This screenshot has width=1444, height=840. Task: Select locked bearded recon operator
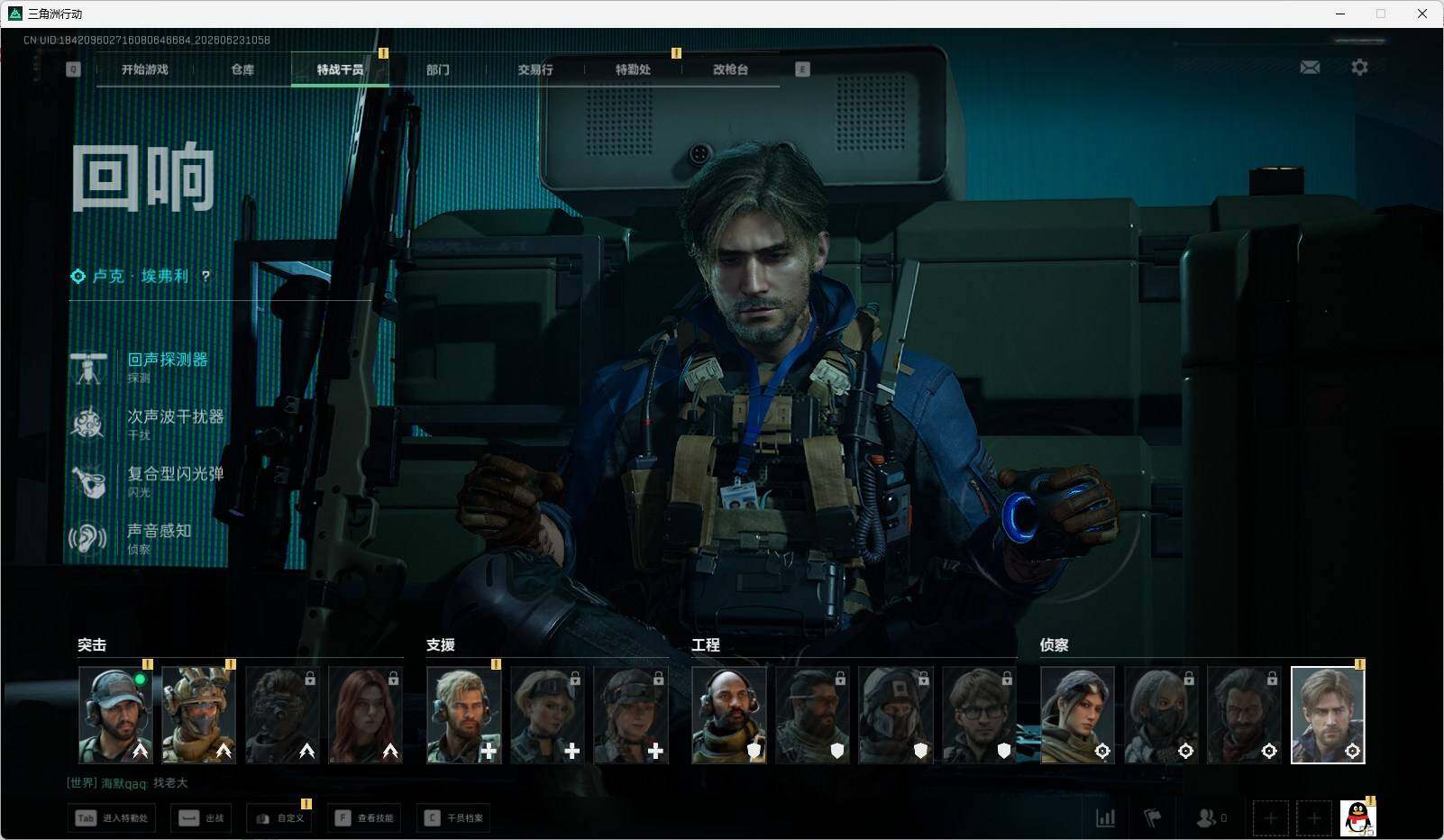coord(1245,715)
